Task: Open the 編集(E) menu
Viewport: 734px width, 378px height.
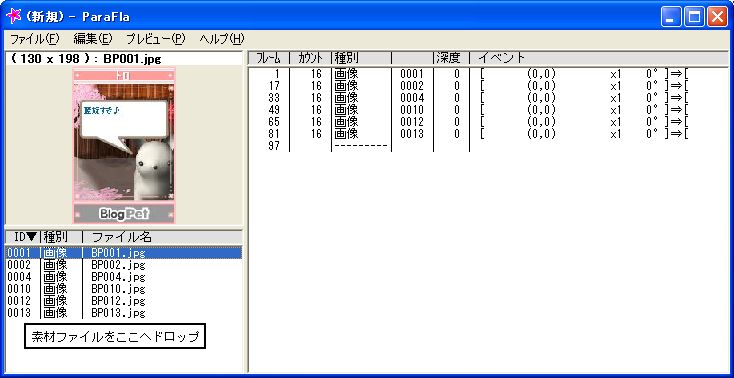Action: (93, 39)
